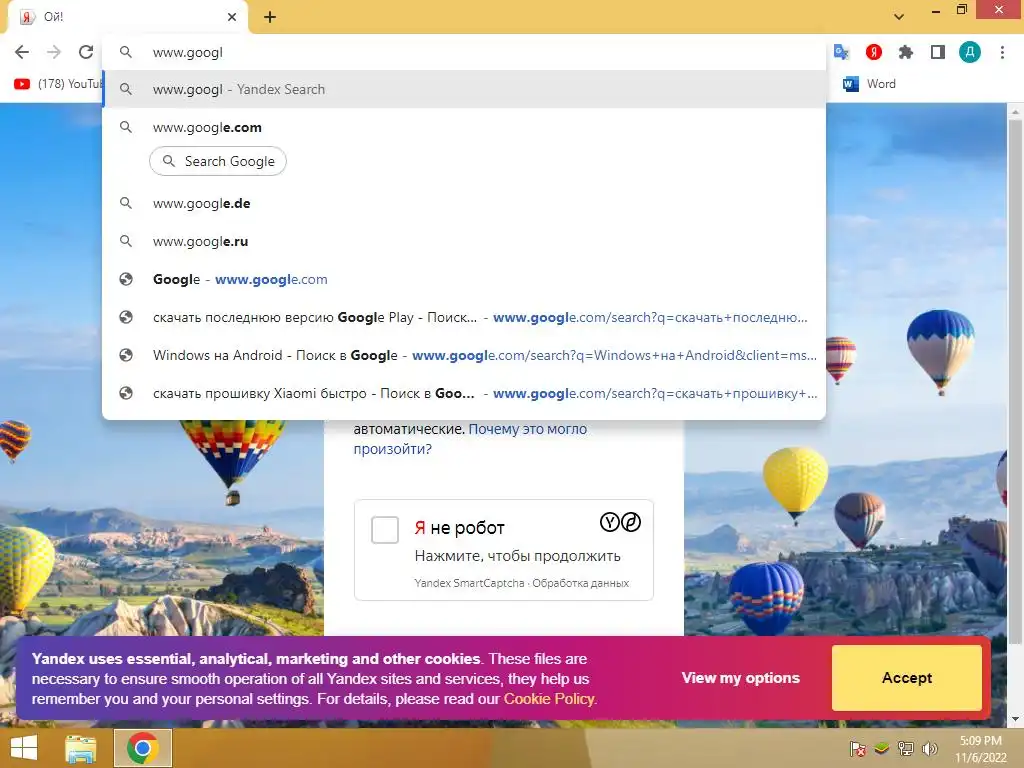The height and width of the screenshot is (768, 1024).
Task: Click the network tray icon
Action: coord(905,748)
